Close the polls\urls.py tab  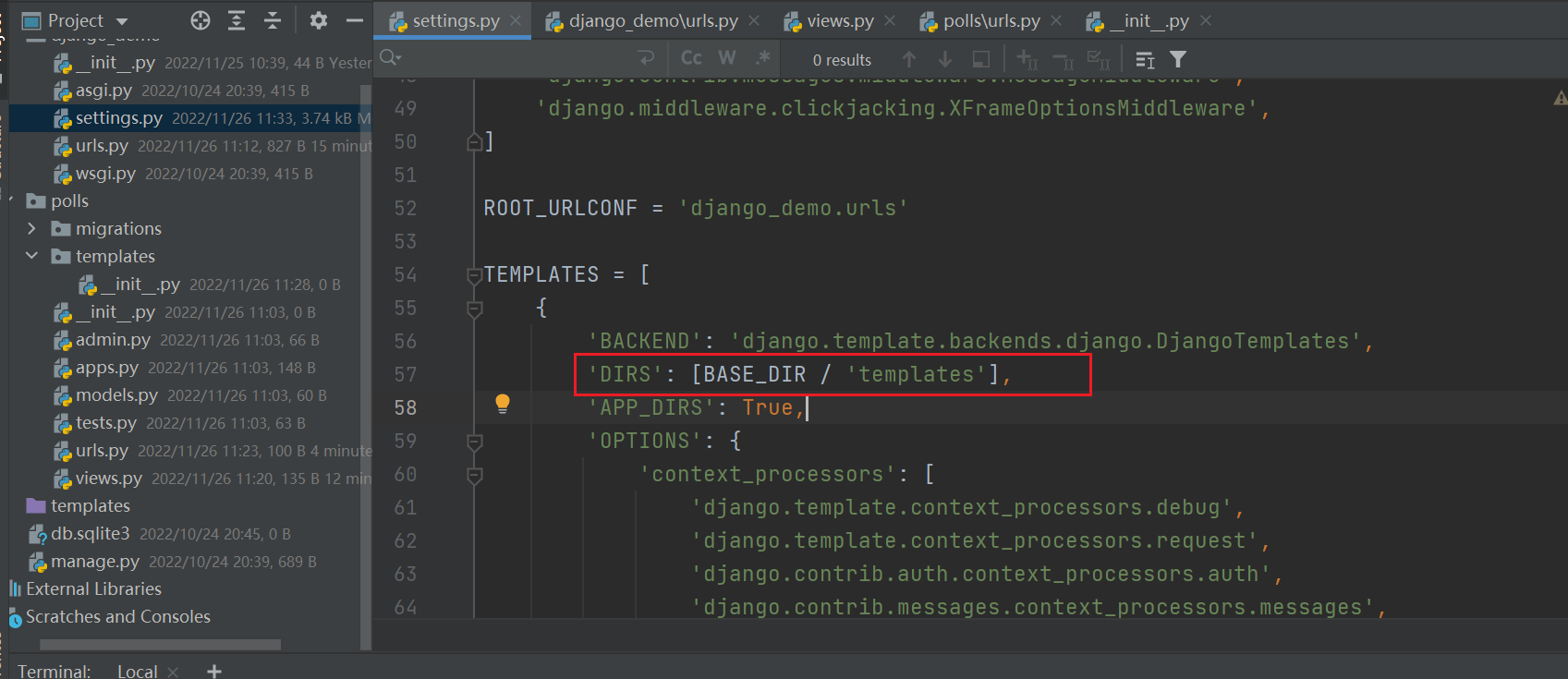[1056, 20]
